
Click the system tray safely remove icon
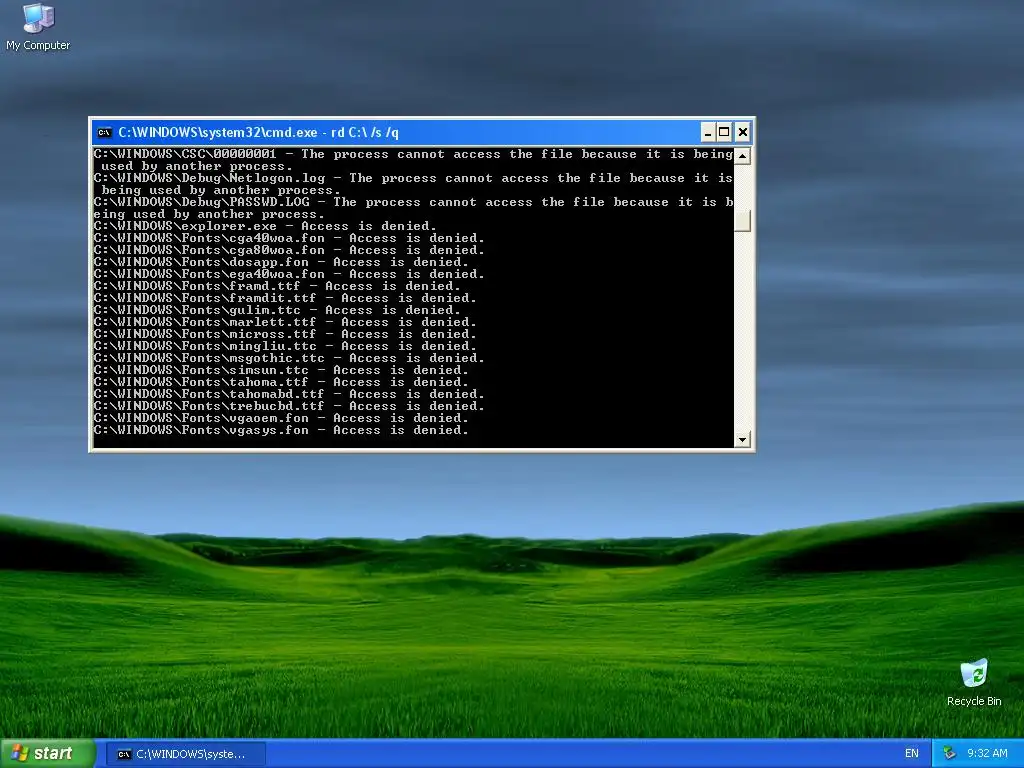949,754
